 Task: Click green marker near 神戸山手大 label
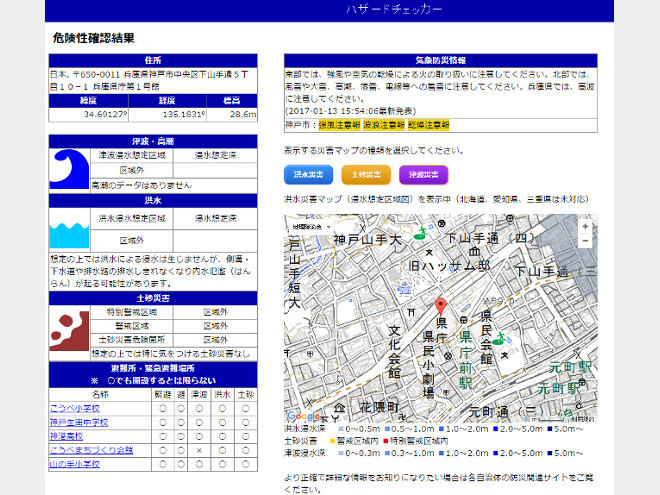tap(419, 233)
